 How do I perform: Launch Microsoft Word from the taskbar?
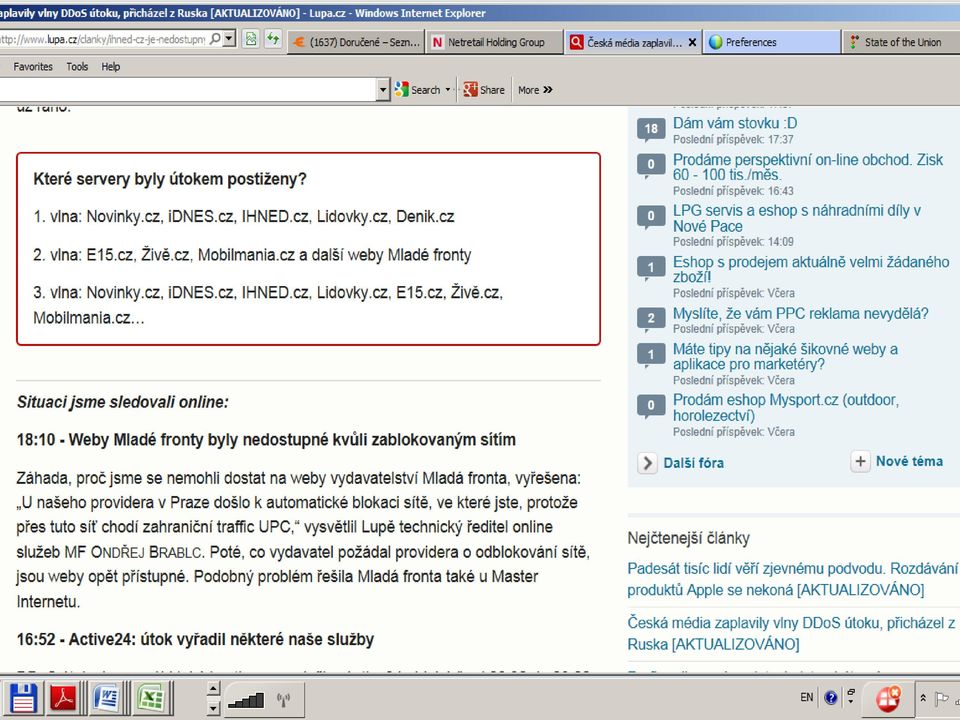107,699
